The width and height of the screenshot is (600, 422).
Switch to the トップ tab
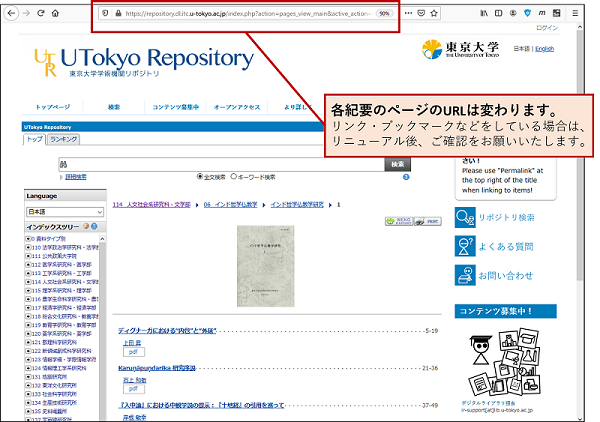point(34,139)
